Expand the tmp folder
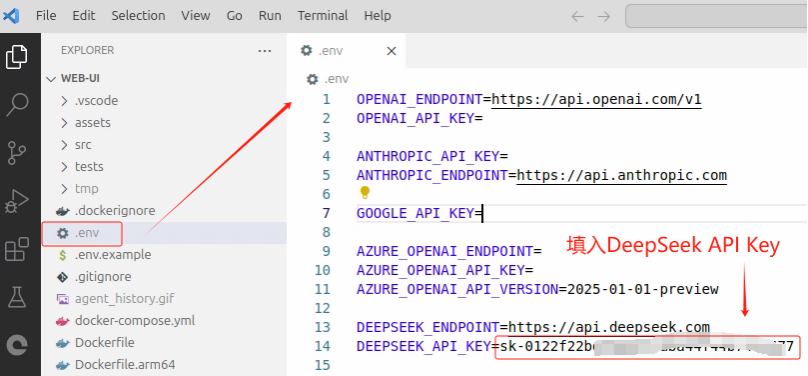The width and height of the screenshot is (808, 376). pos(164,189)
